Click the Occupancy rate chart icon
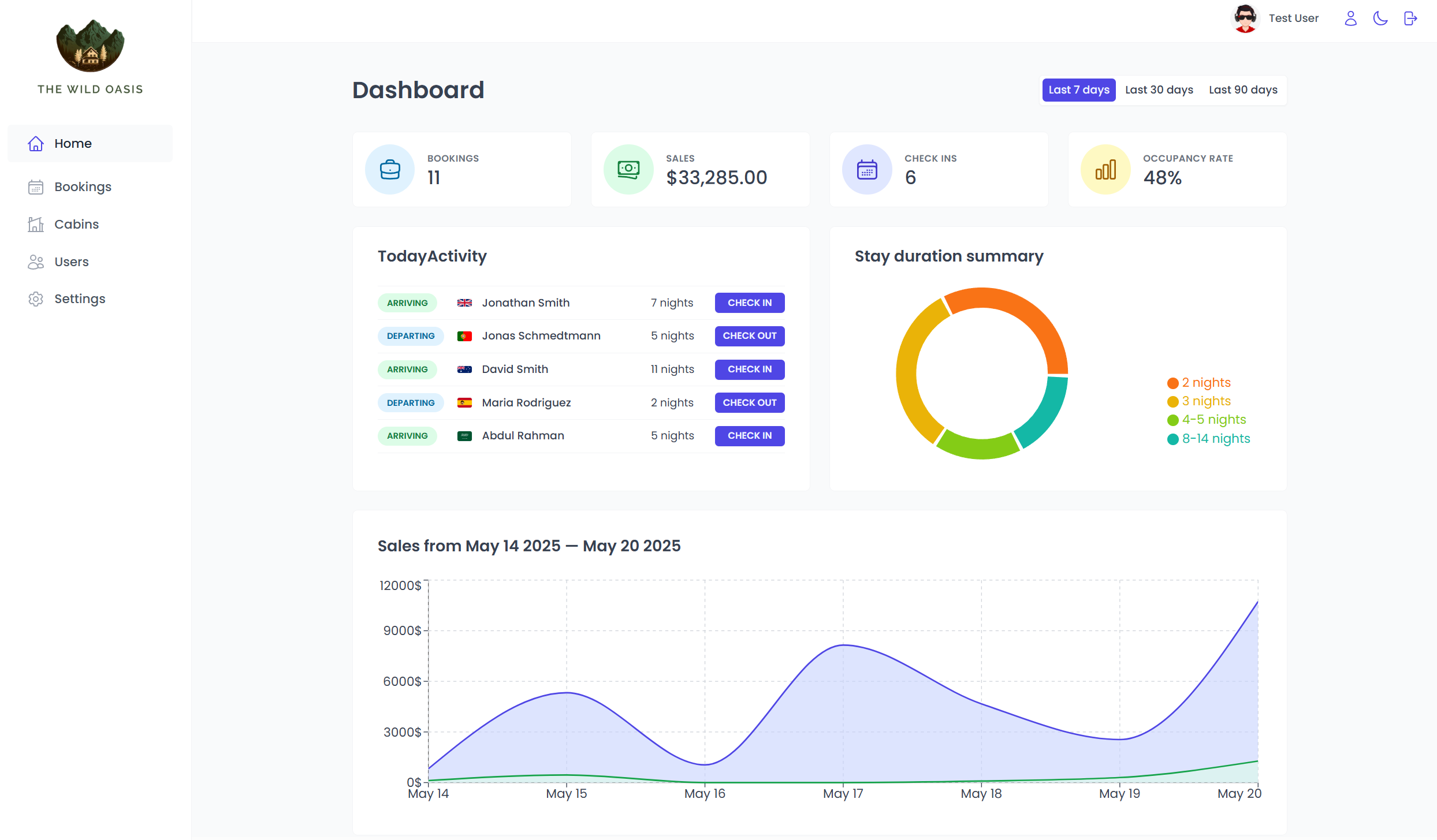Viewport: 1437px width, 840px height. 1105,170
